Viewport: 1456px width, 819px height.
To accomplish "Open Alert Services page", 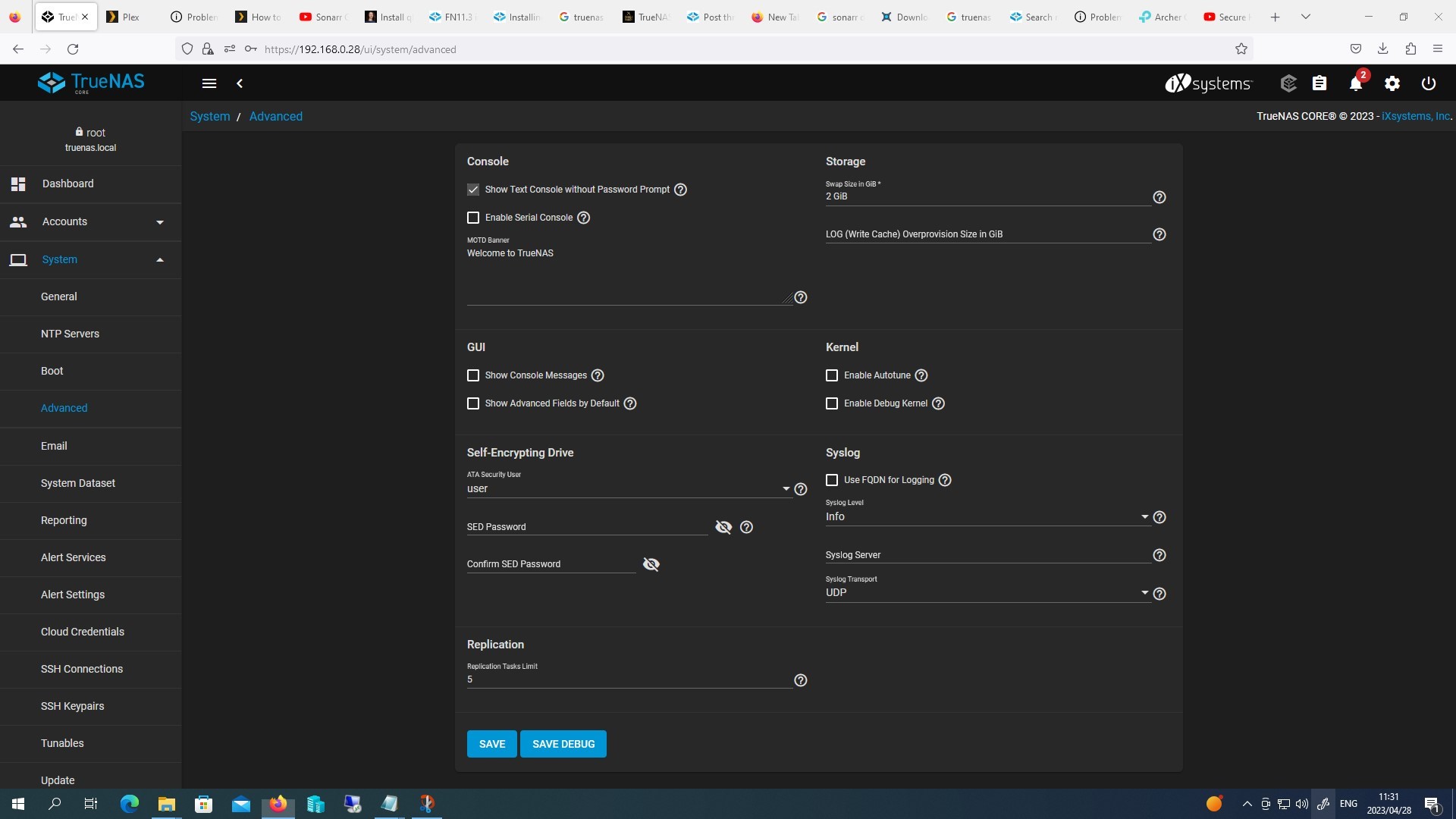I will (90, 558).
